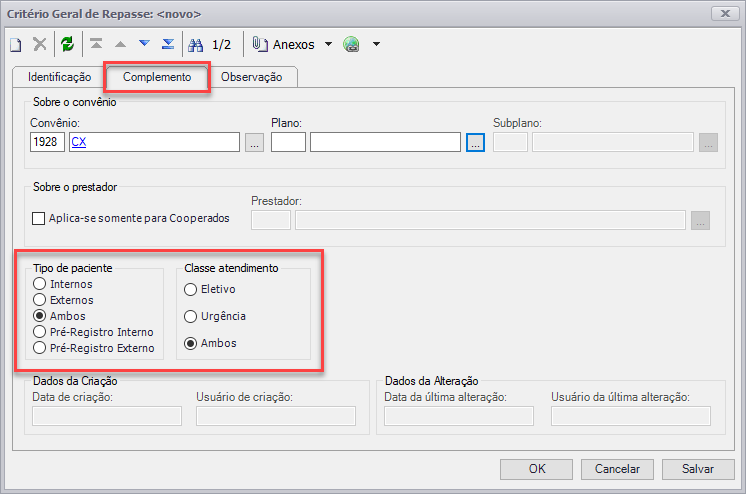Go to next record down arrow
This screenshot has height=494, width=746.
[x=144, y=44]
